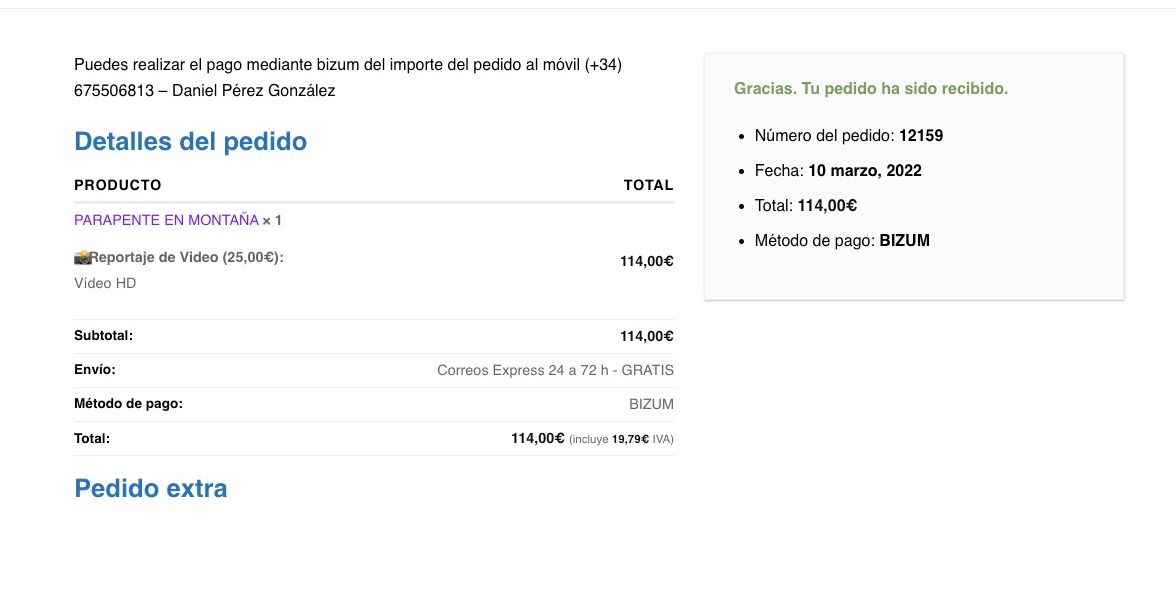This screenshot has height=590, width=1176.
Task: Open the PARAPENTE EN MONTAÑA product link
Action: (x=166, y=220)
